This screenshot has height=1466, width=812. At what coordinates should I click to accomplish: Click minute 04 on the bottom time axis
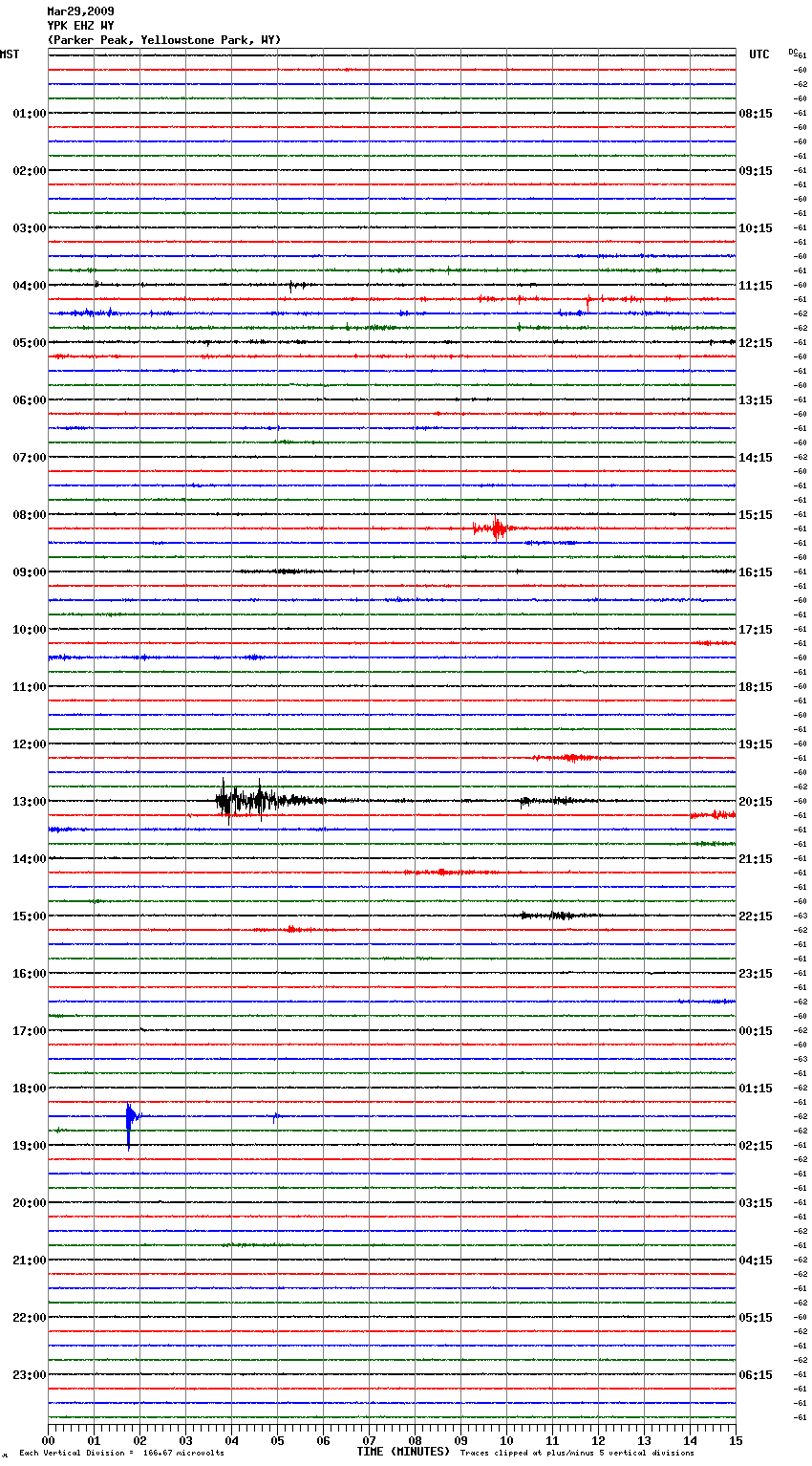tap(231, 1439)
